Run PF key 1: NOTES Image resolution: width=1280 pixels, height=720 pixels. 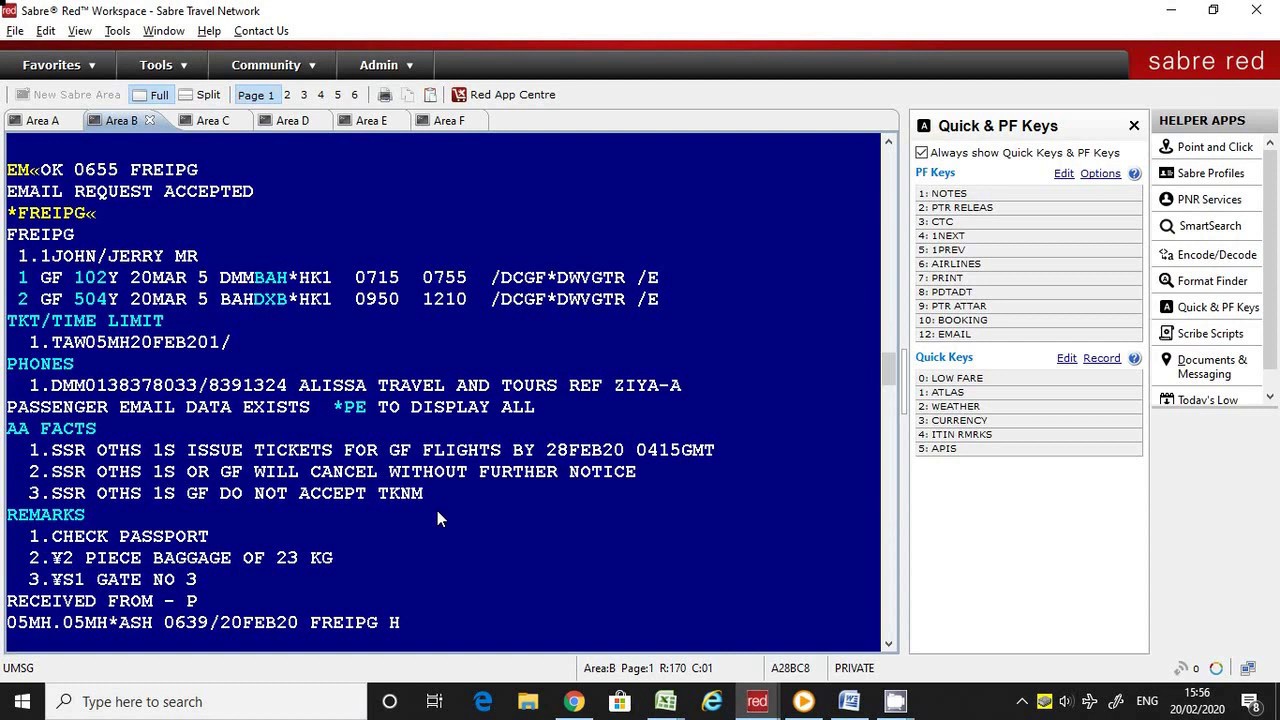click(1029, 194)
